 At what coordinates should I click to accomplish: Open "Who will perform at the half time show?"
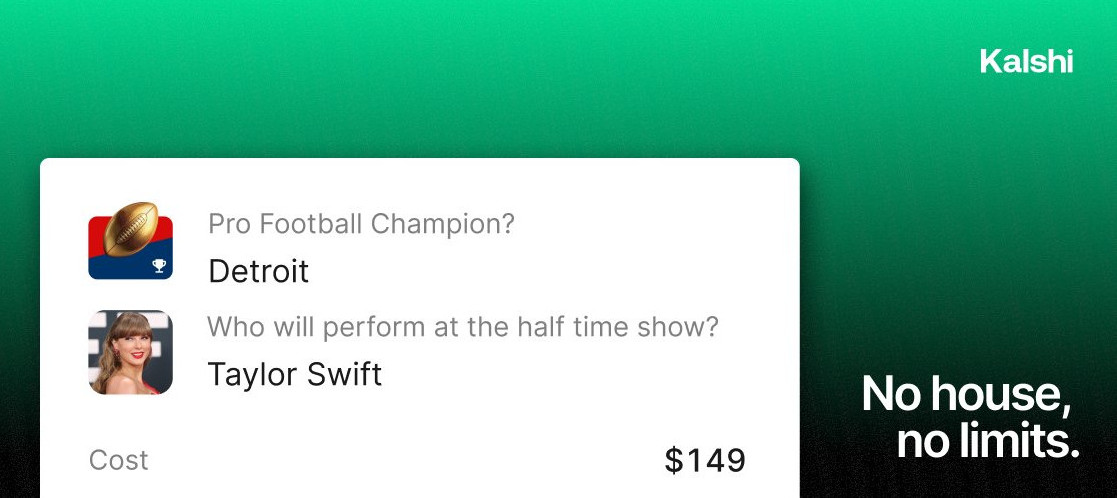(463, 327)
